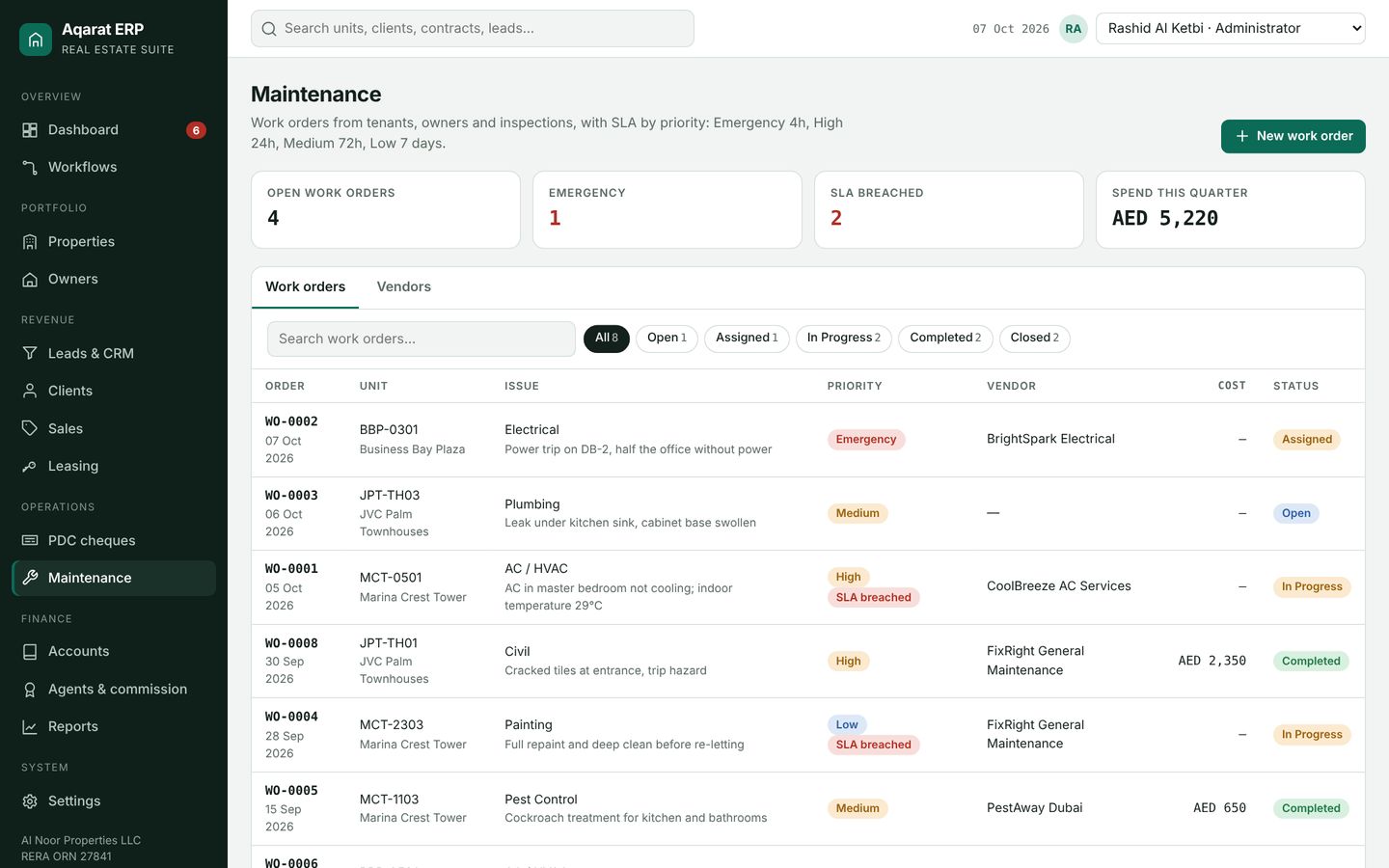Image resolution: width=1389 pixels, height=868 pixels.
Task: Click the SLA Breached summary card
Action: click(x=949, y=210)
